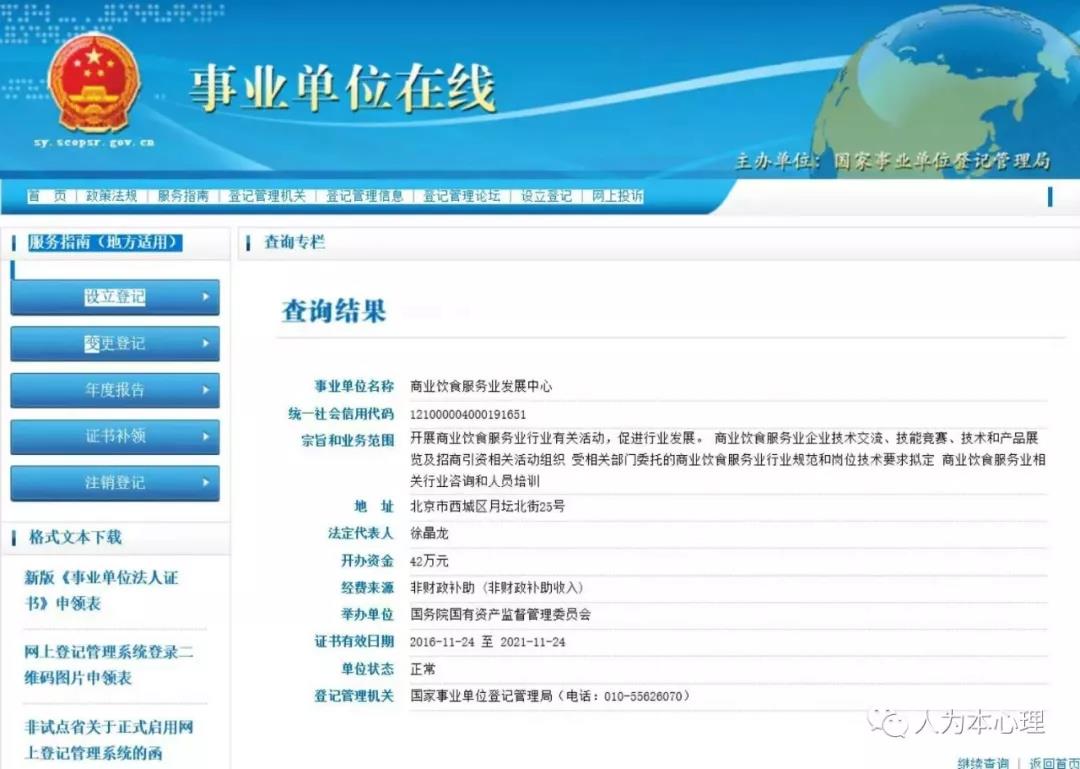The width and height of the screenshot is (1080, 769).
Task: Click the 统一社会信用代码 field label
Action: pos(341,414)
